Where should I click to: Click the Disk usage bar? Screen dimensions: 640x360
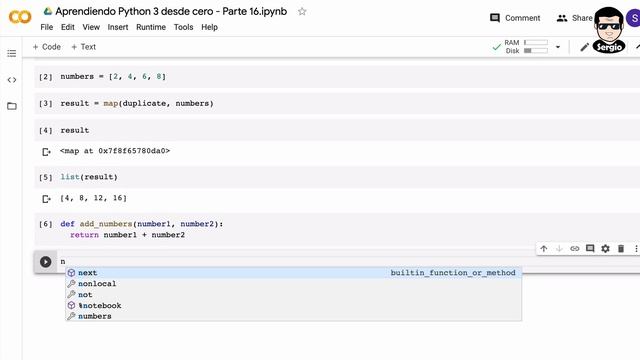pos(536,51)
